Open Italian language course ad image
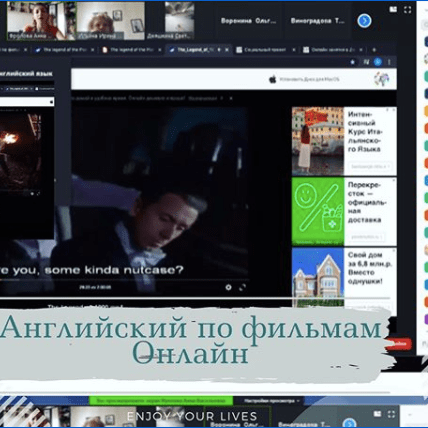428x428 pixels. click(x=318, y=141)
